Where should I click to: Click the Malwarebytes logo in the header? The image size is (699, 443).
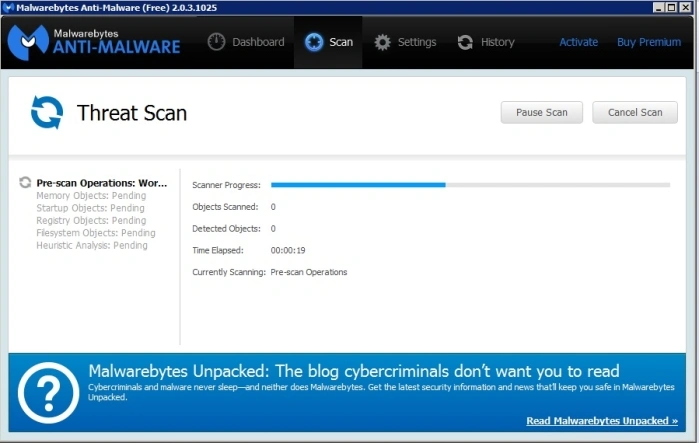(28, 42)
